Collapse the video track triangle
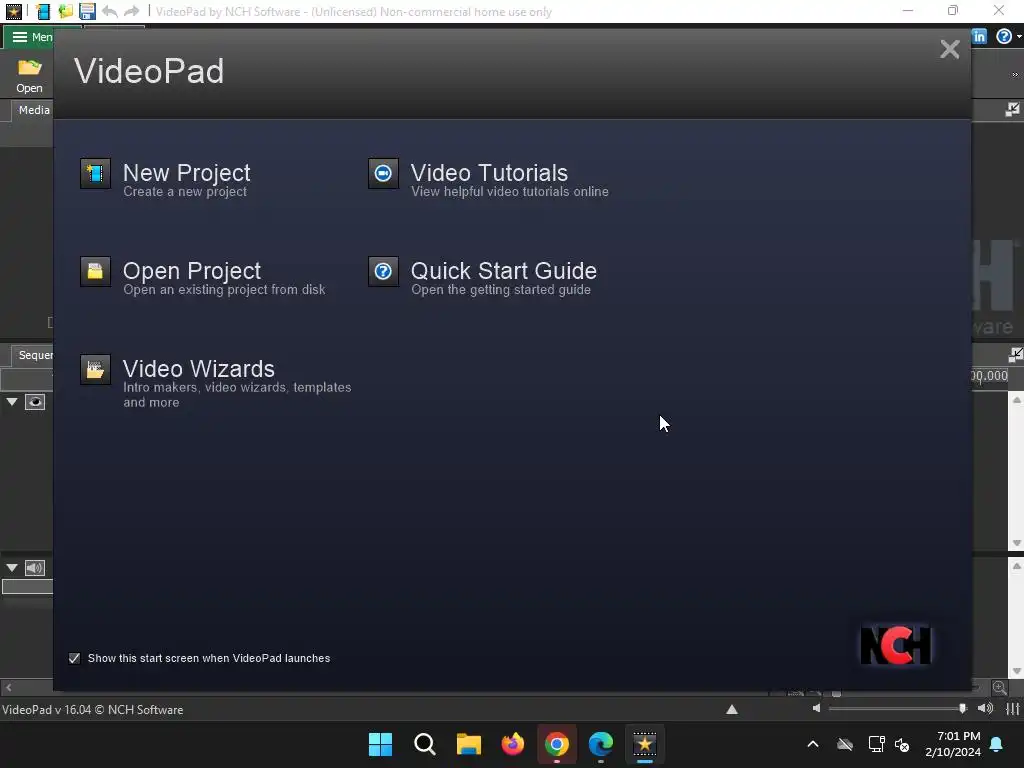 tap(12, 402)
